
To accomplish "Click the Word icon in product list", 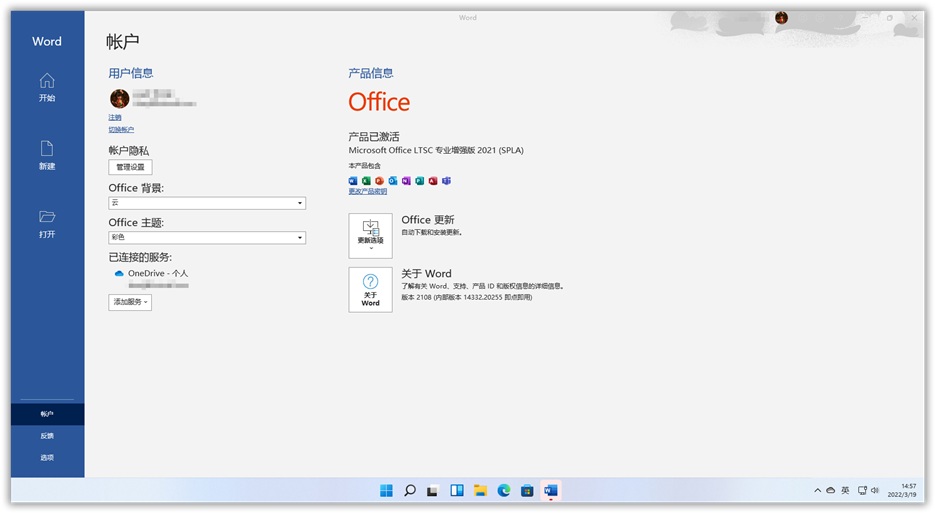I will (x=353, y=181).
